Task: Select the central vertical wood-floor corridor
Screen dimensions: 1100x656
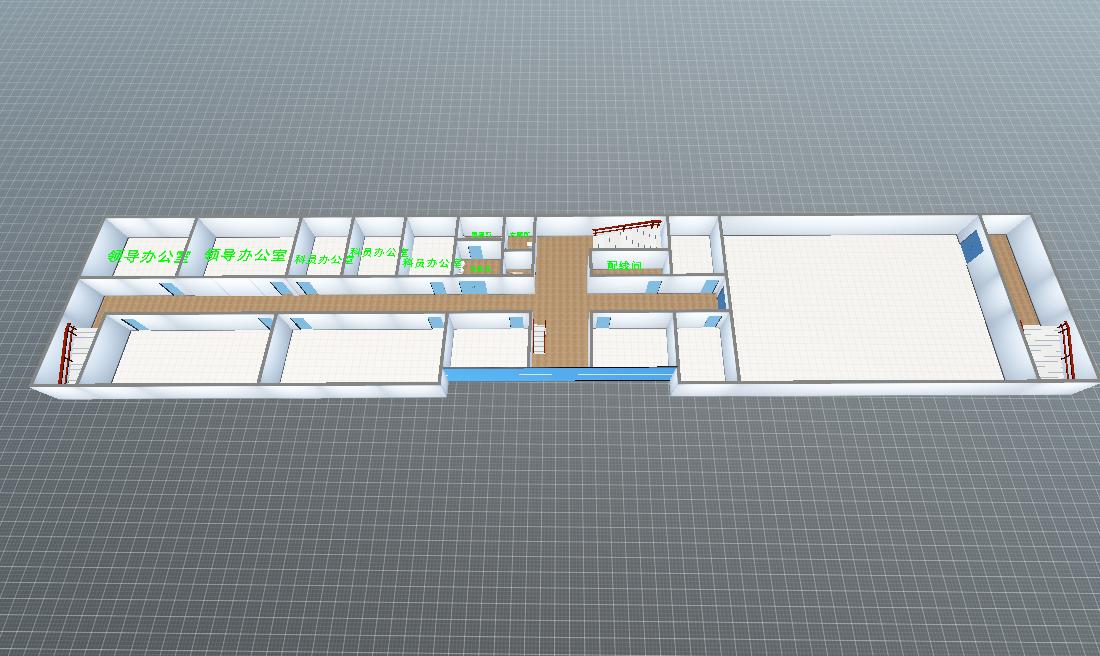Action: point(559,300)
